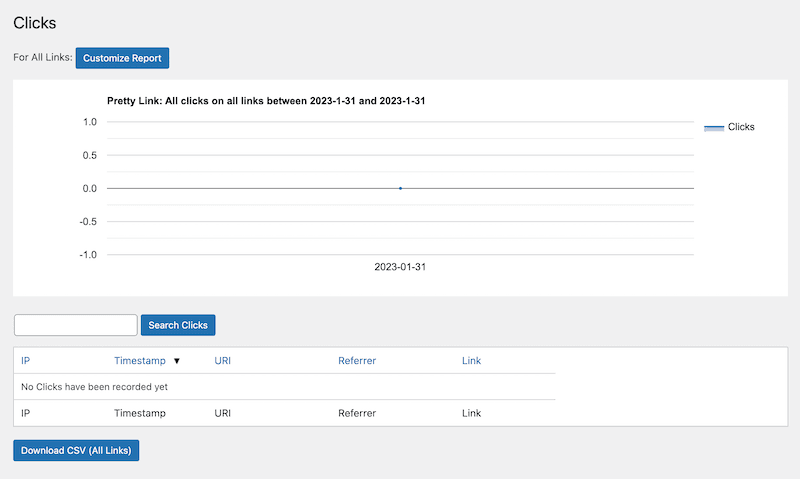Viewport: 800px width, 479px height.
Task: Click the Referrer label in table footer
Action: click(x=357, y=412)
